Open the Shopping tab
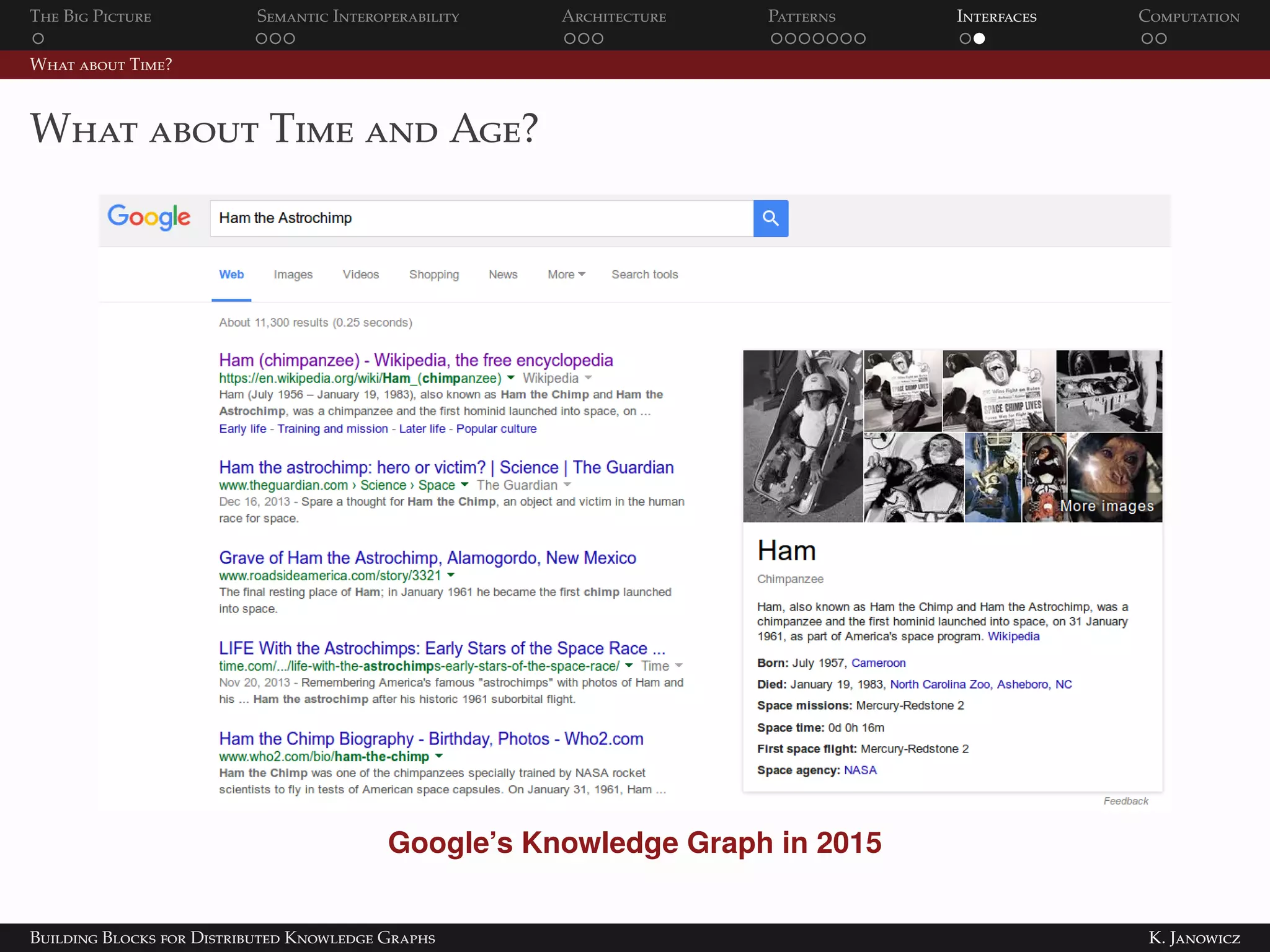 (x=434, y=275)
